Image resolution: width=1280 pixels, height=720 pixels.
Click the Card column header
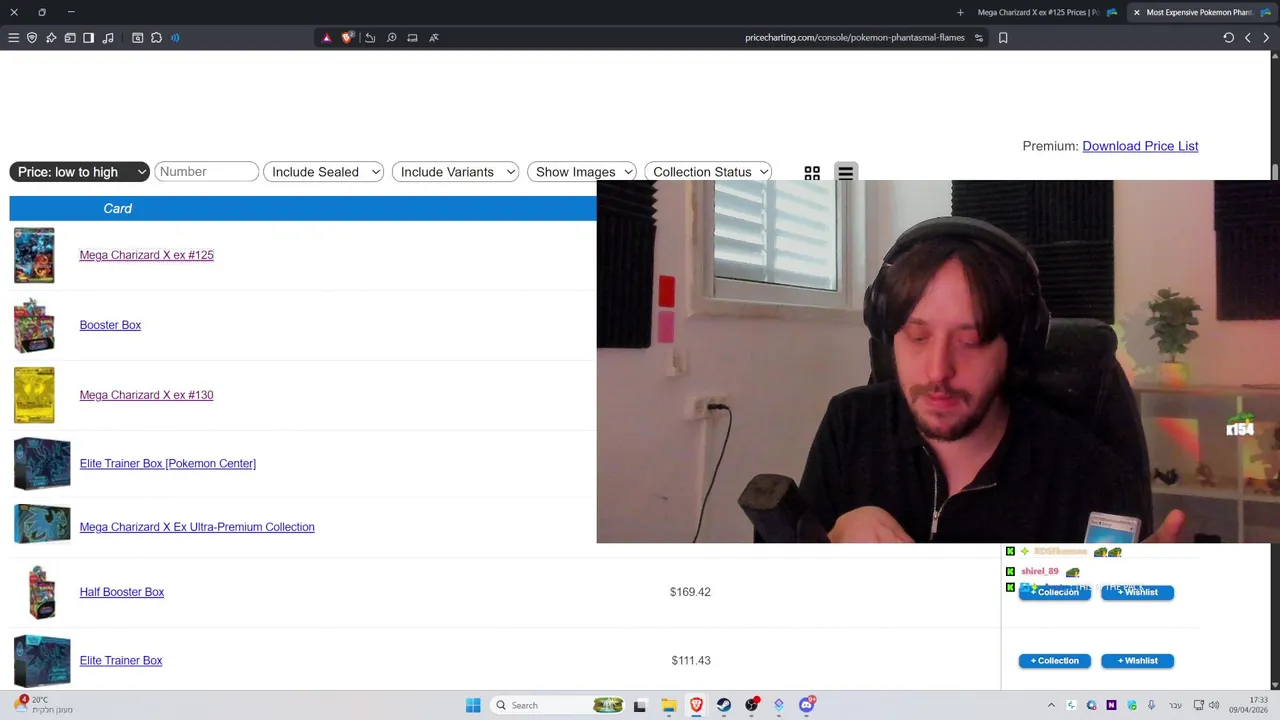click(x=117, y=208)
